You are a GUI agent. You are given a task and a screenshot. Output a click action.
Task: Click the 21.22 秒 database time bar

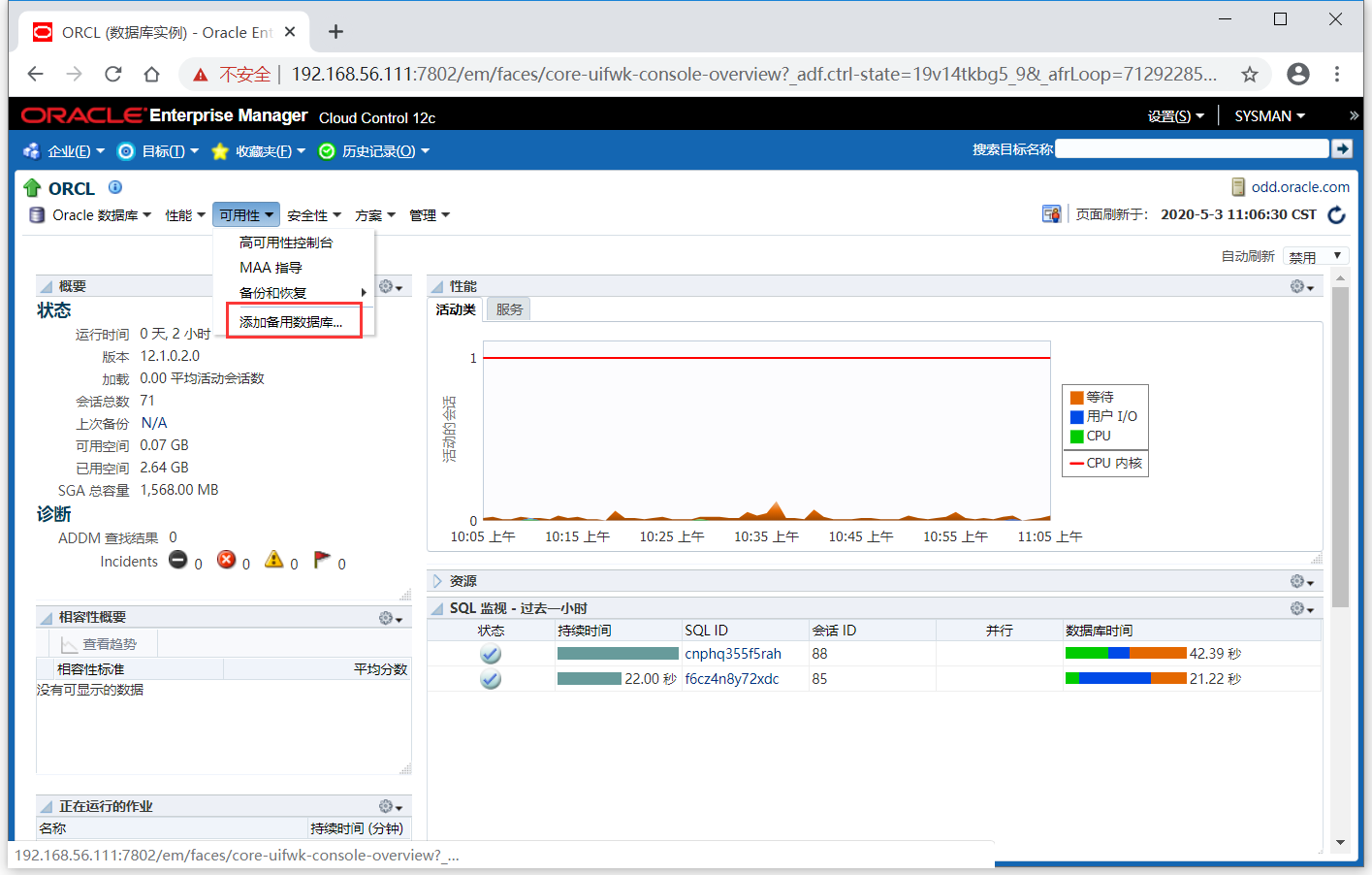pyautogui.click(x=1126, y=678)
